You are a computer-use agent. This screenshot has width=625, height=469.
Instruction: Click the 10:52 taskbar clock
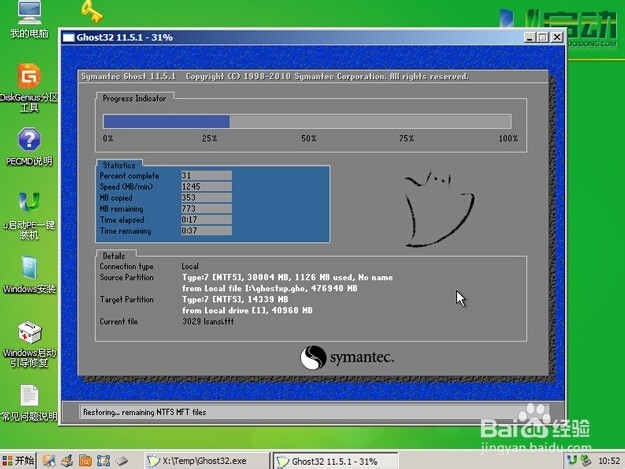(609, 461)
